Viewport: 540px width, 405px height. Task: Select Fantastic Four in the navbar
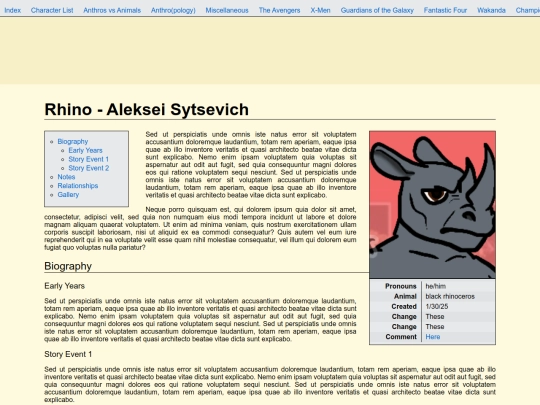pyautogui.click(x=445, y=10)
